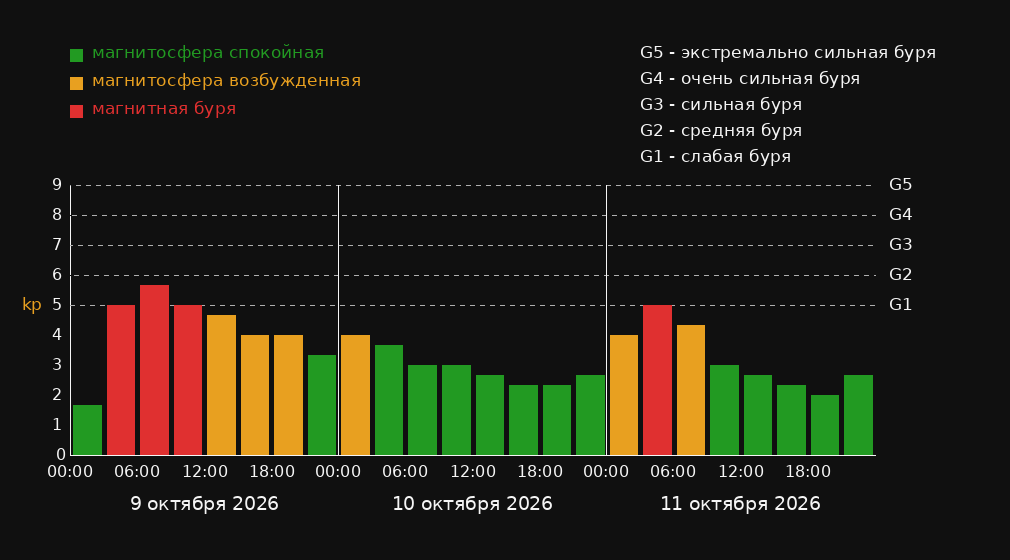1010x560 pixels.
Task: Select the first orange bar of 10 October
Action: pos(356,395)
